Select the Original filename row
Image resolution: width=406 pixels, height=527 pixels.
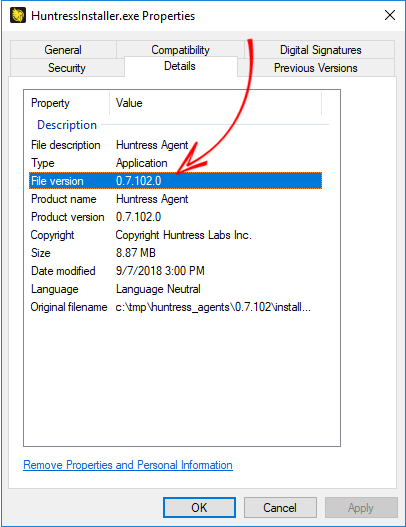point(175,307)
